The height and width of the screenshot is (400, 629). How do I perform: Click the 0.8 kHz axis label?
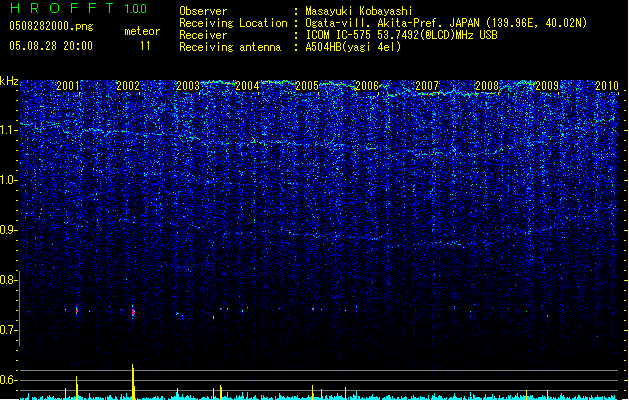point(9,280)
